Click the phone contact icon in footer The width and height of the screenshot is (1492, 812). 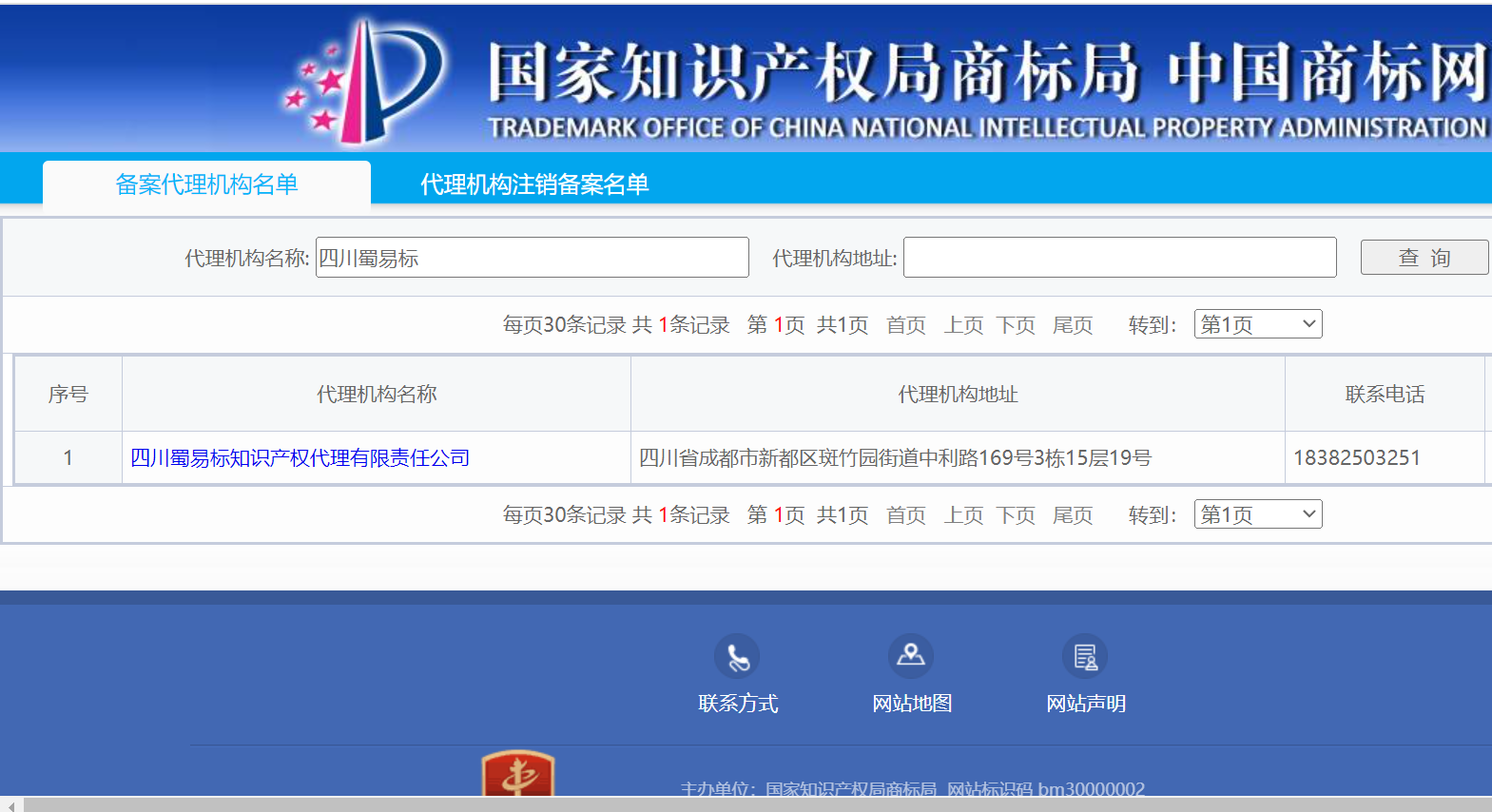click(x=737, y=656)
